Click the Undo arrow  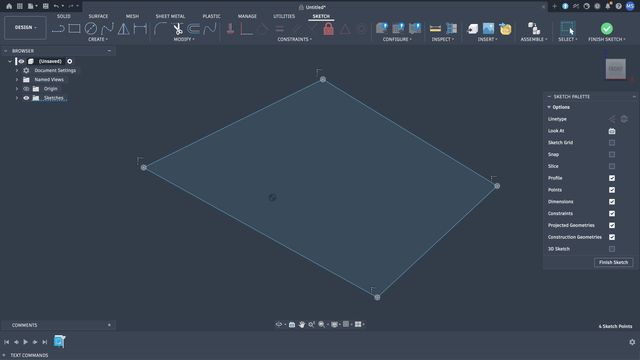pyautogui.click(x=56, y=6)
